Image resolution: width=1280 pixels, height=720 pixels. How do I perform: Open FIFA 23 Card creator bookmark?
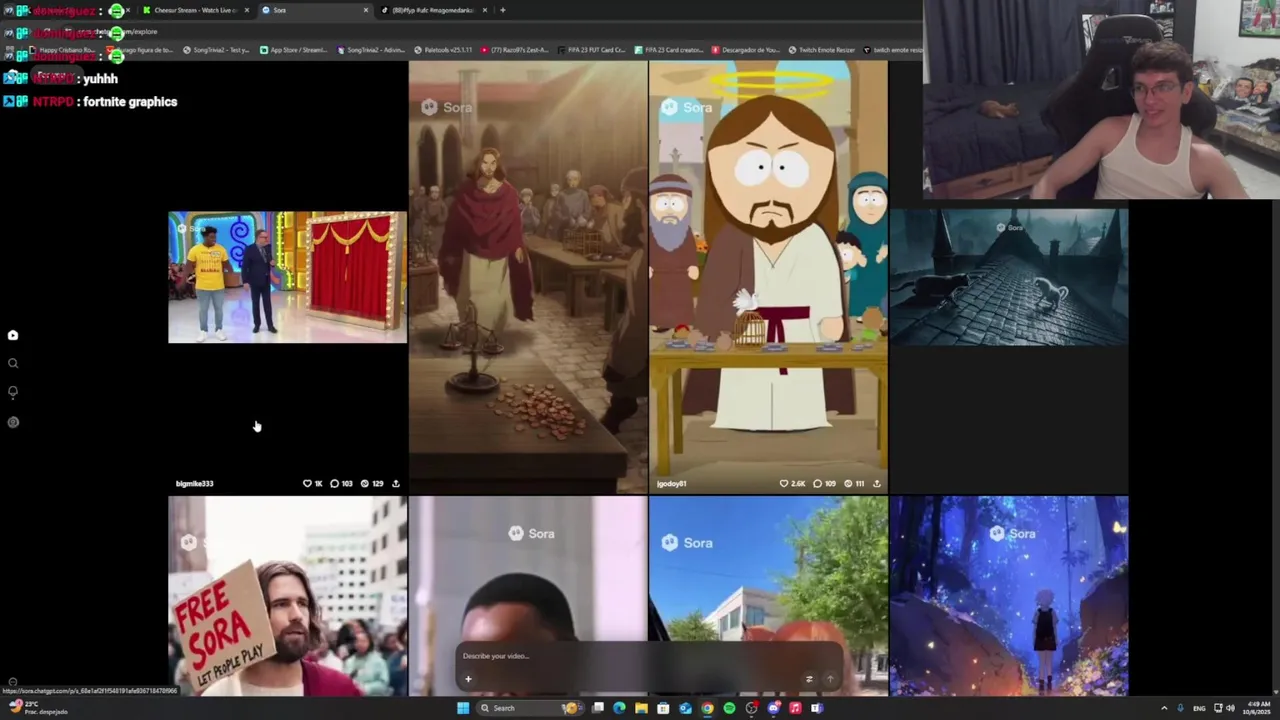[668, 49]
